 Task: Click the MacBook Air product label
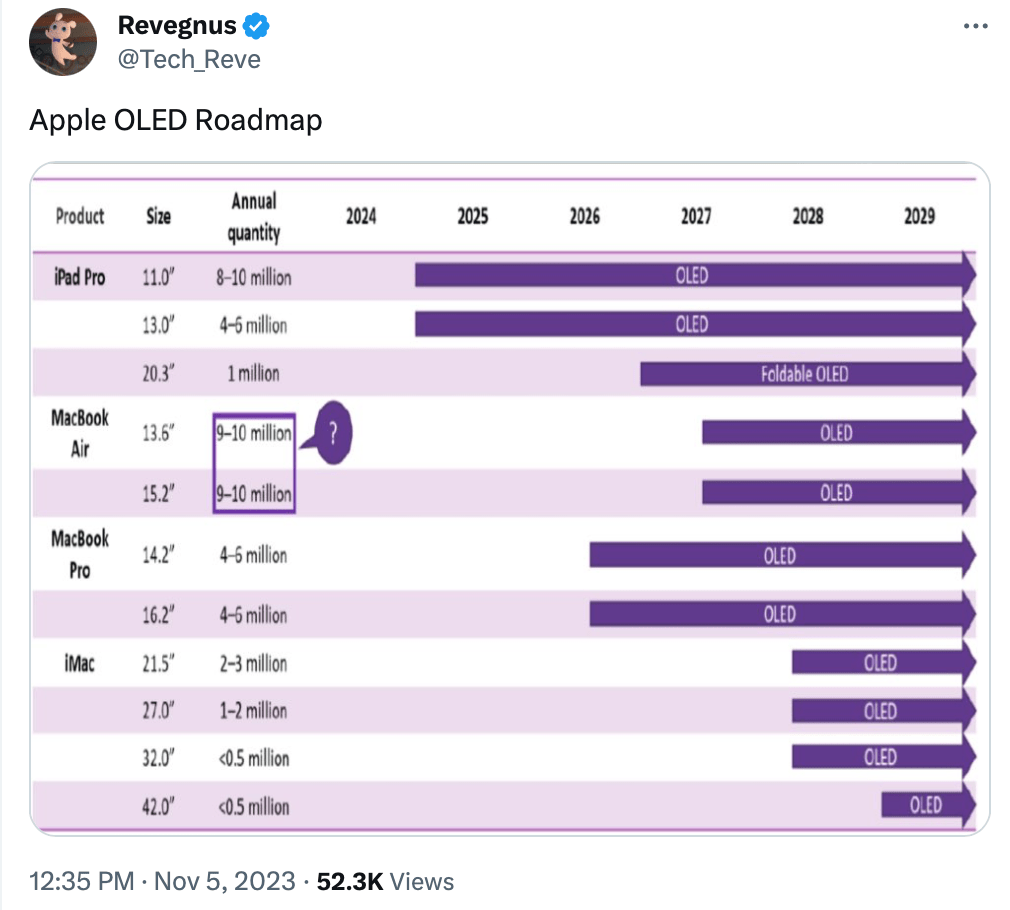80,433
